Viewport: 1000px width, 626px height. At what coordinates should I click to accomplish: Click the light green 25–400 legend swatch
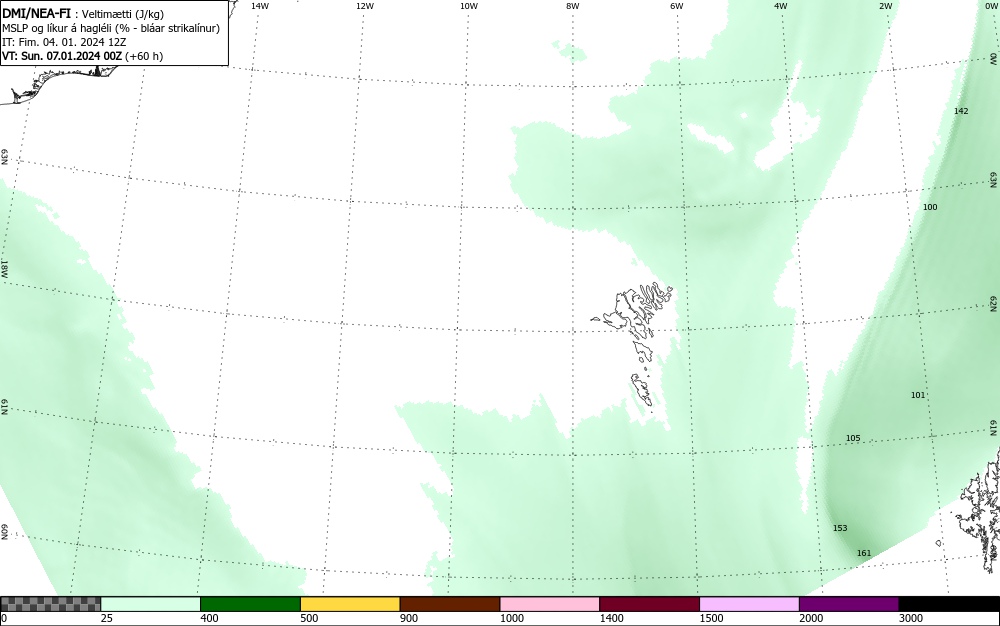pyautogui.click(x=151, y=604)
